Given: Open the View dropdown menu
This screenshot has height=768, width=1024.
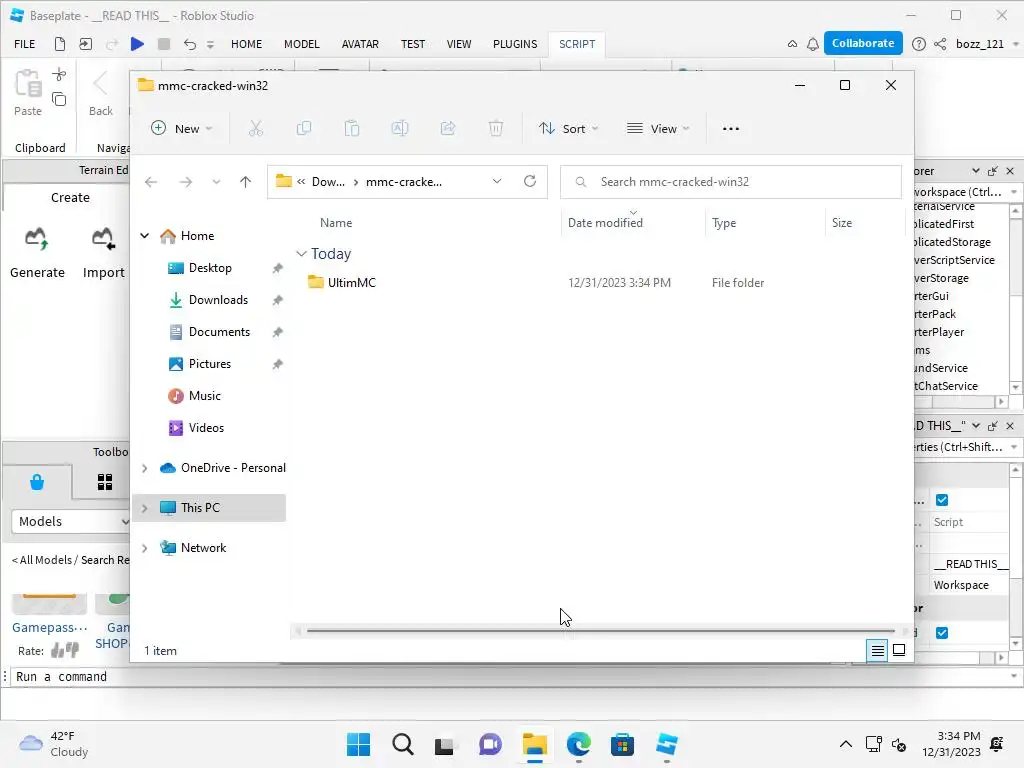Looking at the screenshot, I should click(658, 129).
